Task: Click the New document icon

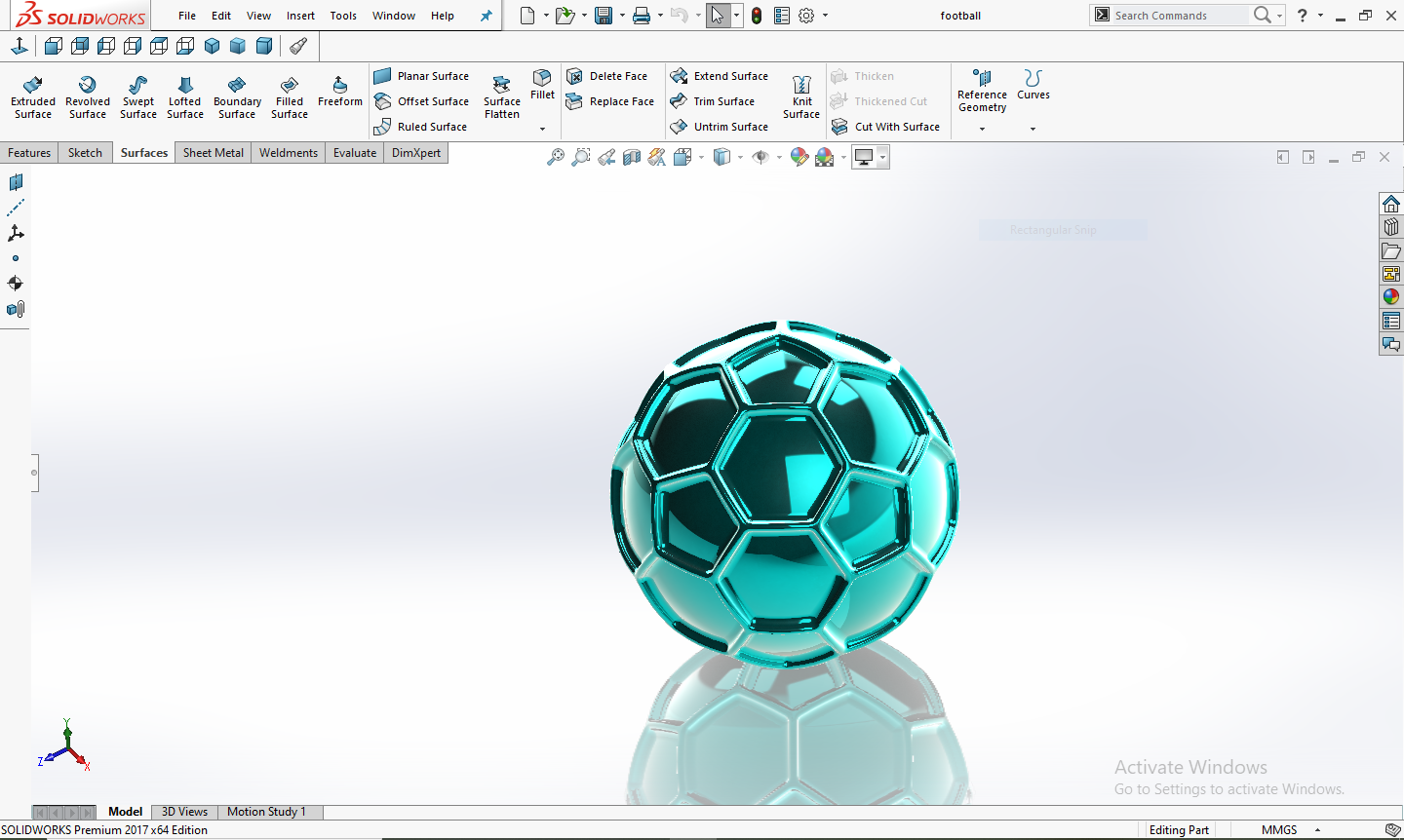Action: click(527, 16)
